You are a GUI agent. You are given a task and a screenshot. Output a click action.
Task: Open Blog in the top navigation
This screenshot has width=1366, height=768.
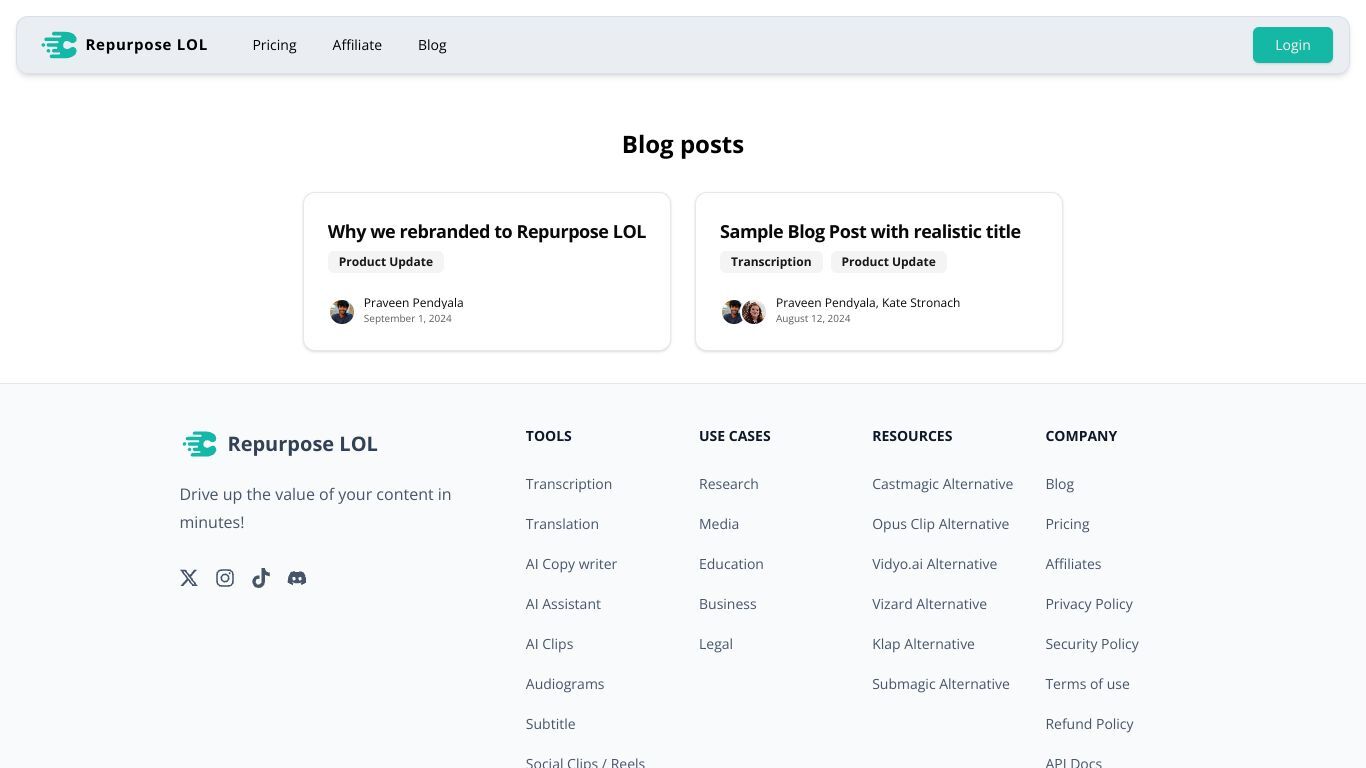coord(432,45)
